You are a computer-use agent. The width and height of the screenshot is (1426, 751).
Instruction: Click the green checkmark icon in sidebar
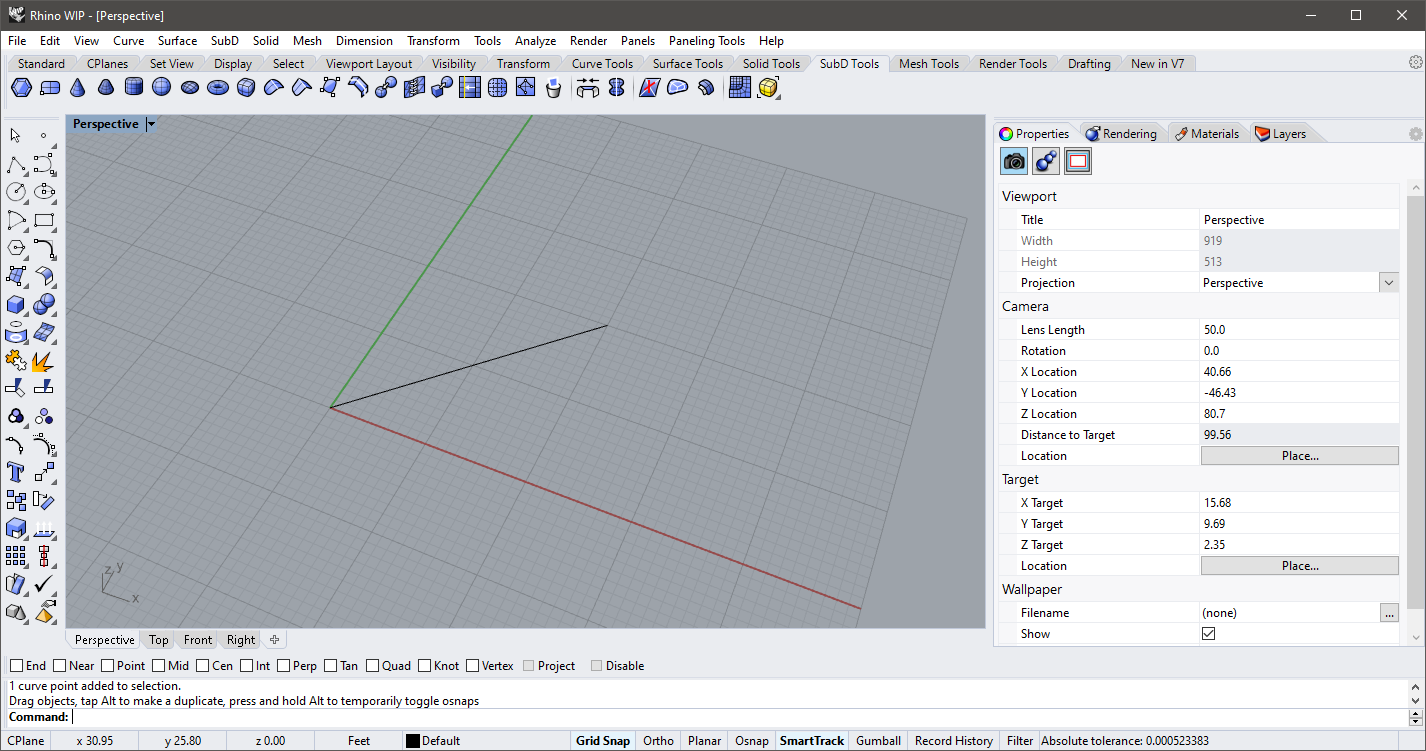tap(43, 583)
